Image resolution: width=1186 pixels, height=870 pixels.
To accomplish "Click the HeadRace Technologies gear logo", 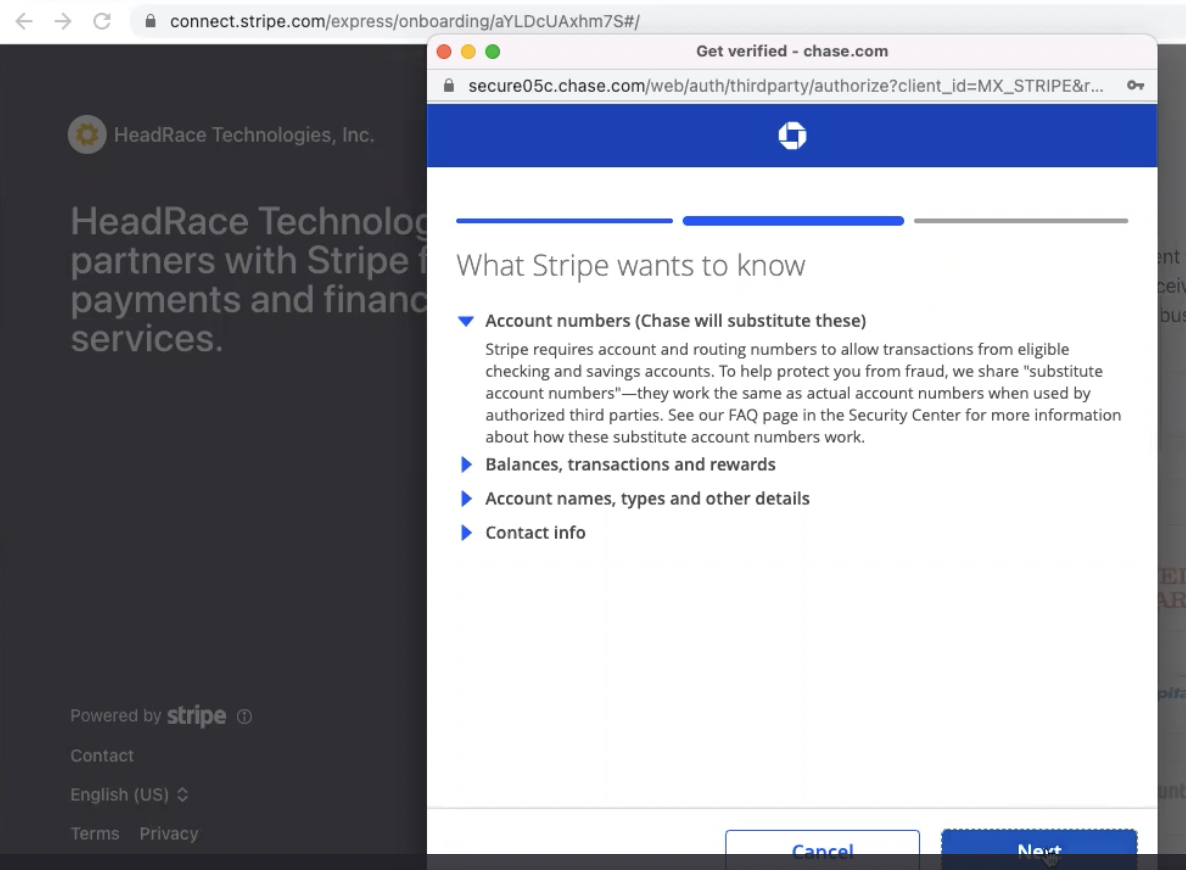I will pos(87,135).
